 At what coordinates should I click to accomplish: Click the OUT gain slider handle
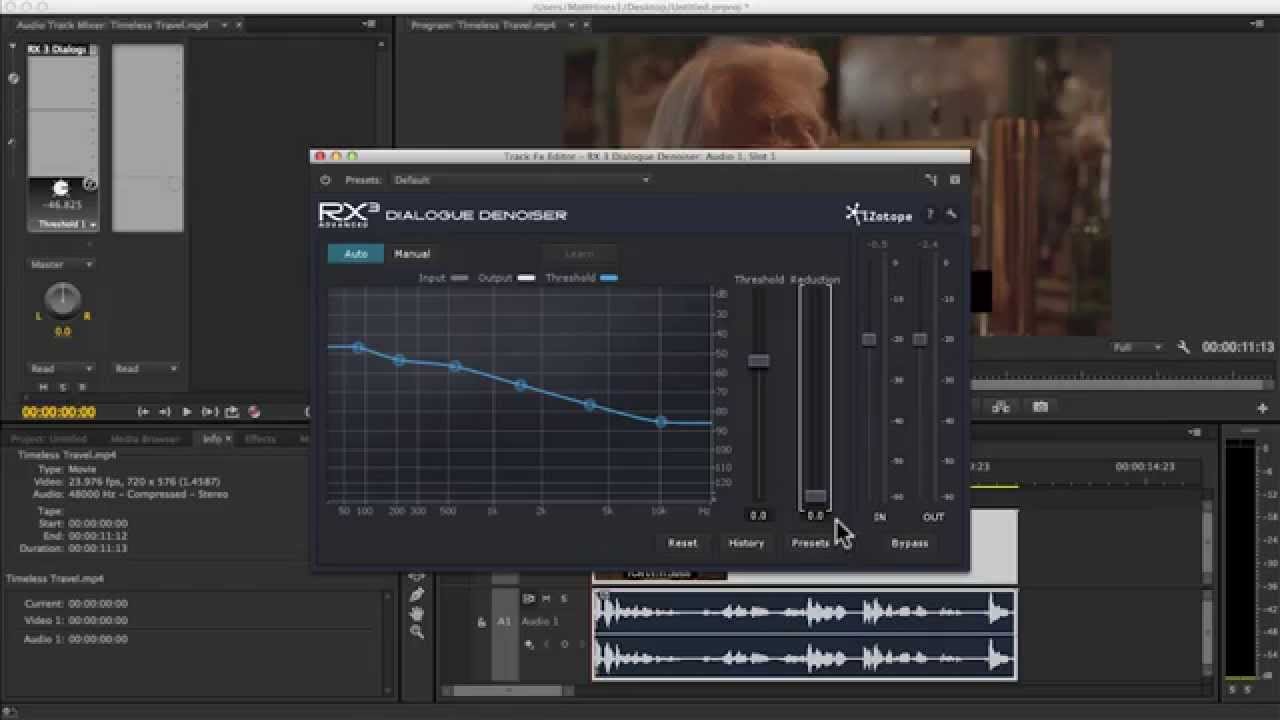919,340
